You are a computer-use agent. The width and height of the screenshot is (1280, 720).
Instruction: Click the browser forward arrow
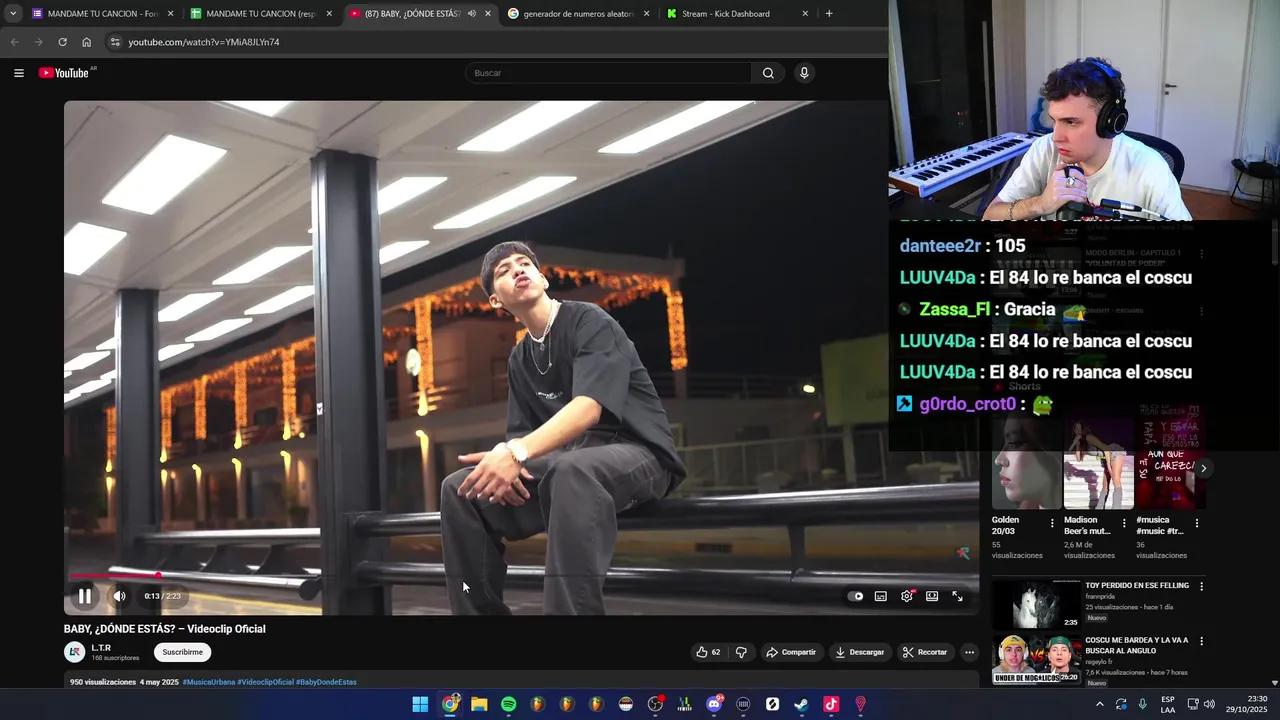point(38,42)
